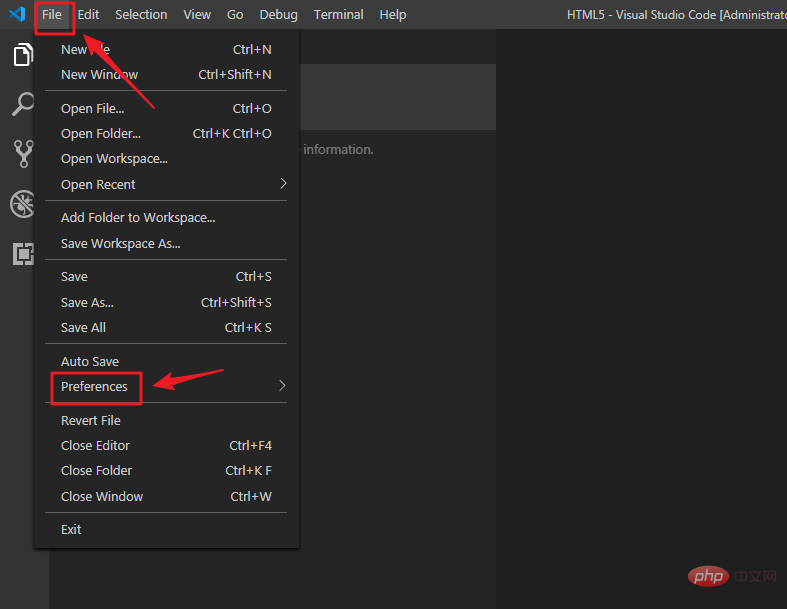Open the Extensions icon in activity bar
Viewport: 787px width, 609px height.
click(23, 254)
